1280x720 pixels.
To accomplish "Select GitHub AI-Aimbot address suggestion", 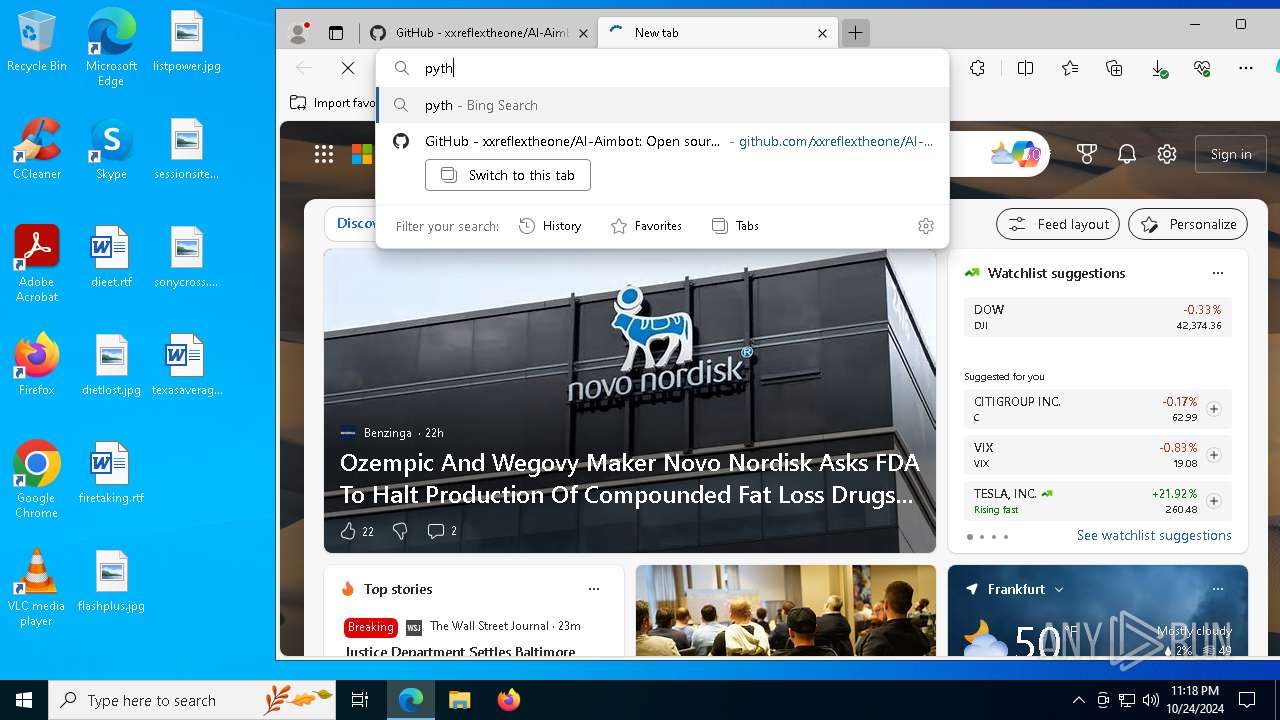I will coord(662,141).
